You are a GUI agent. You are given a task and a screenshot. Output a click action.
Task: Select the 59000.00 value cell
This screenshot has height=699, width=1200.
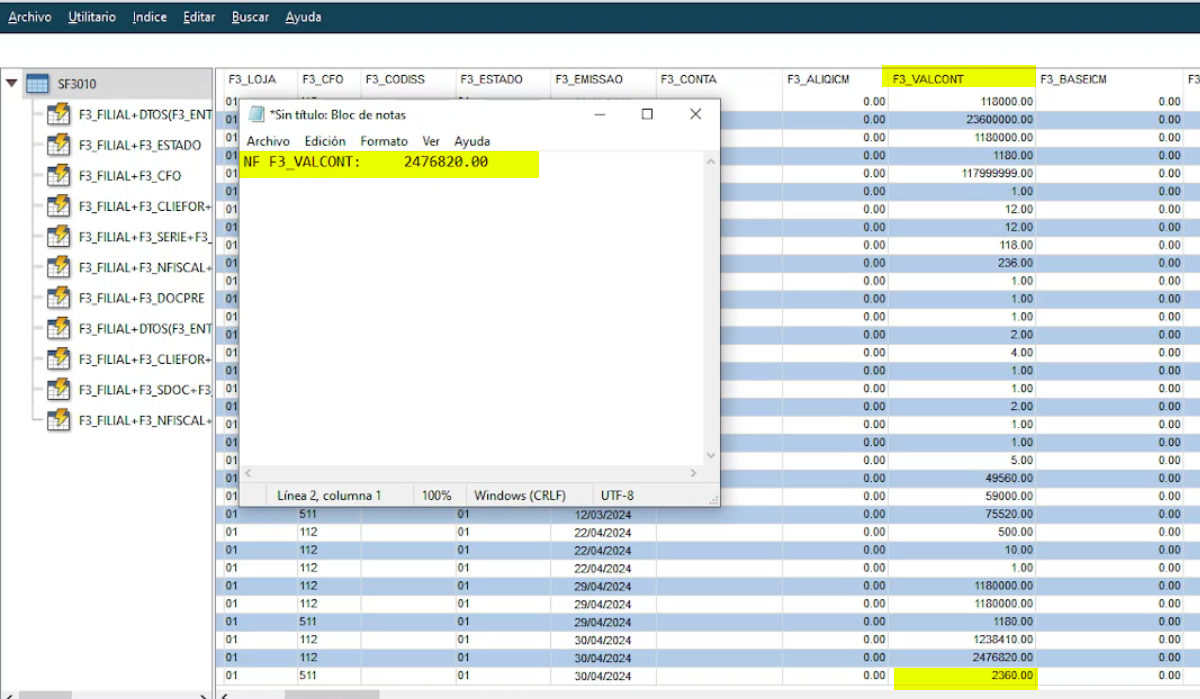961,496
